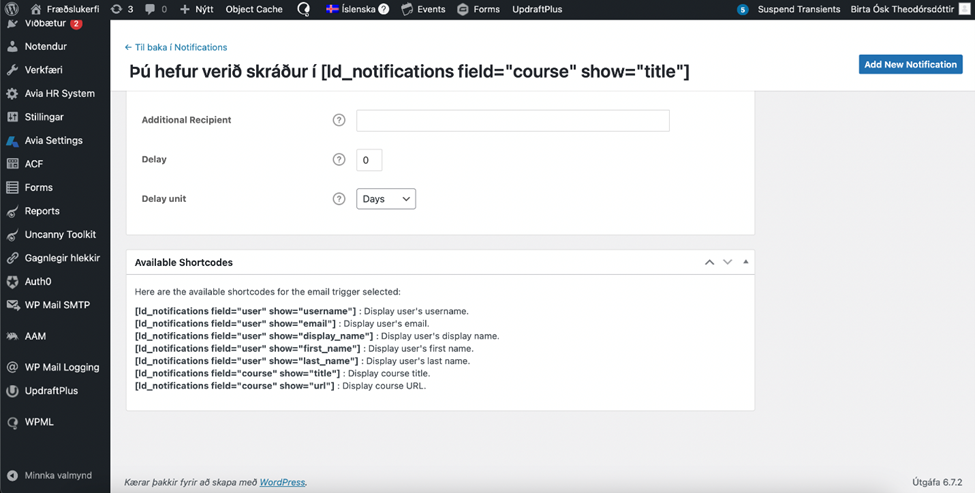This screenshot has width=975, height=493.
Task: Click help icon next to Delay
Action: 339,160
